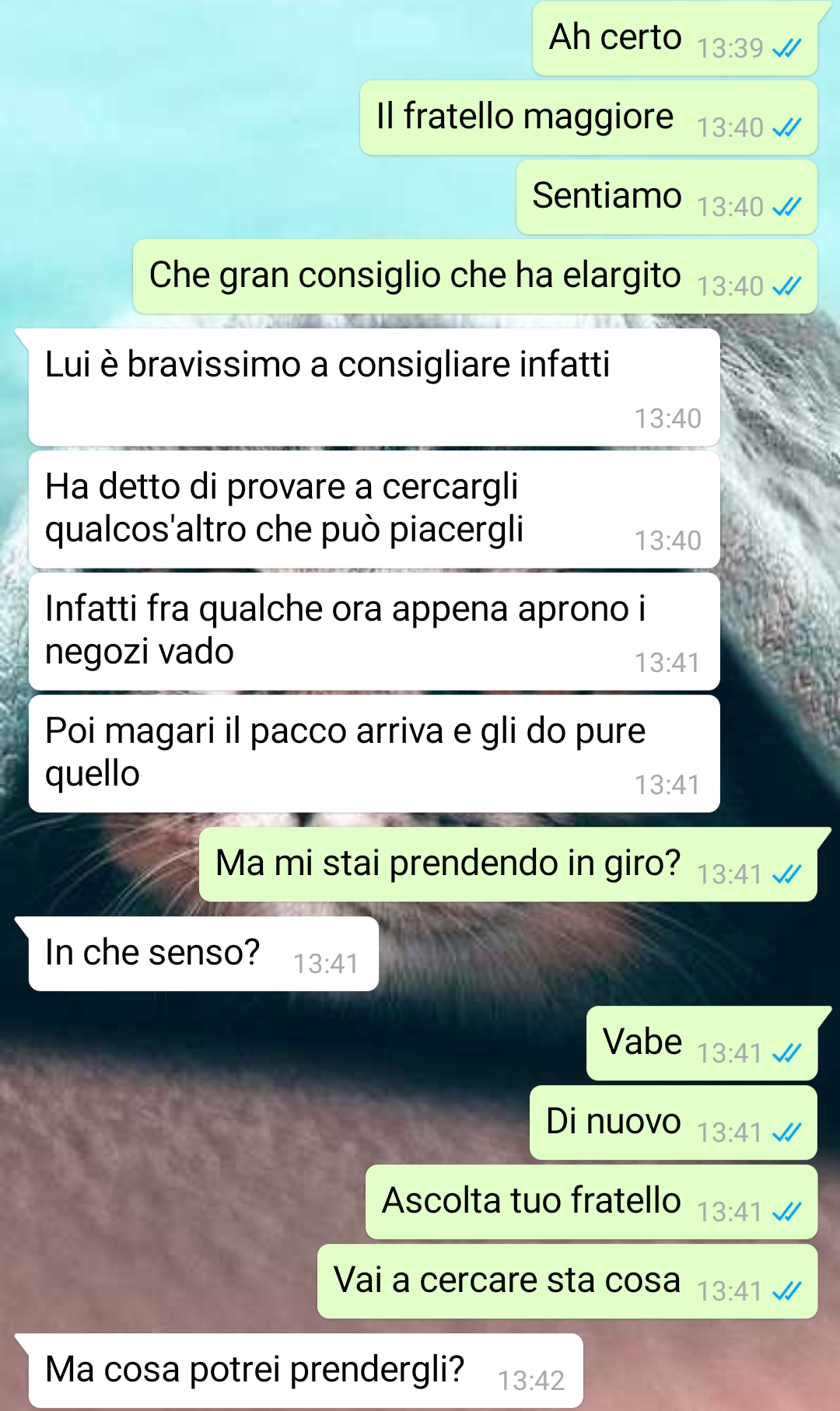Tap double check icon on 'Sentiamo' message
The image size is (840, 1411).
click(786, 207)
